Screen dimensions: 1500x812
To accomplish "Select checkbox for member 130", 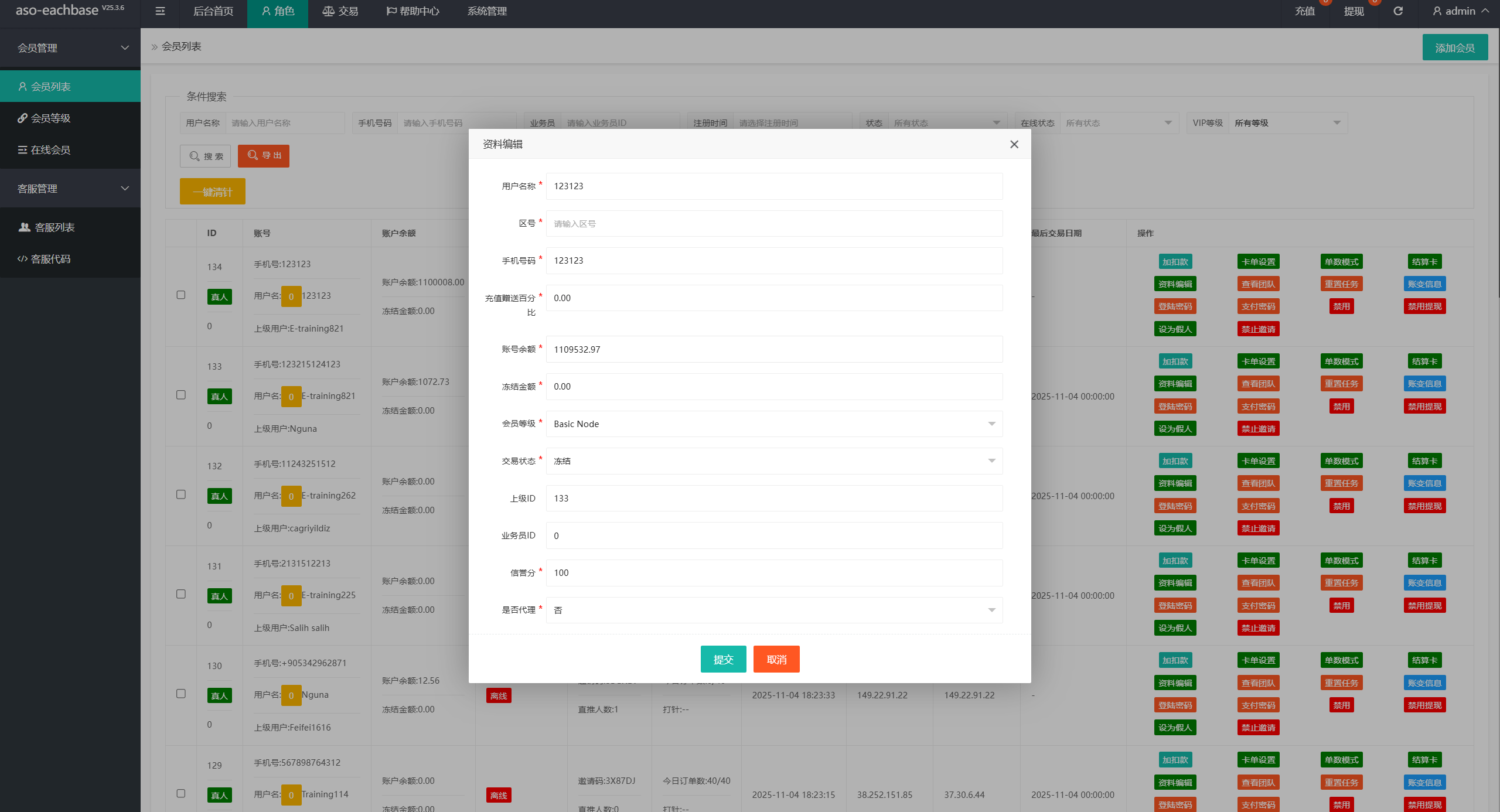I will (x=181, y=694).
